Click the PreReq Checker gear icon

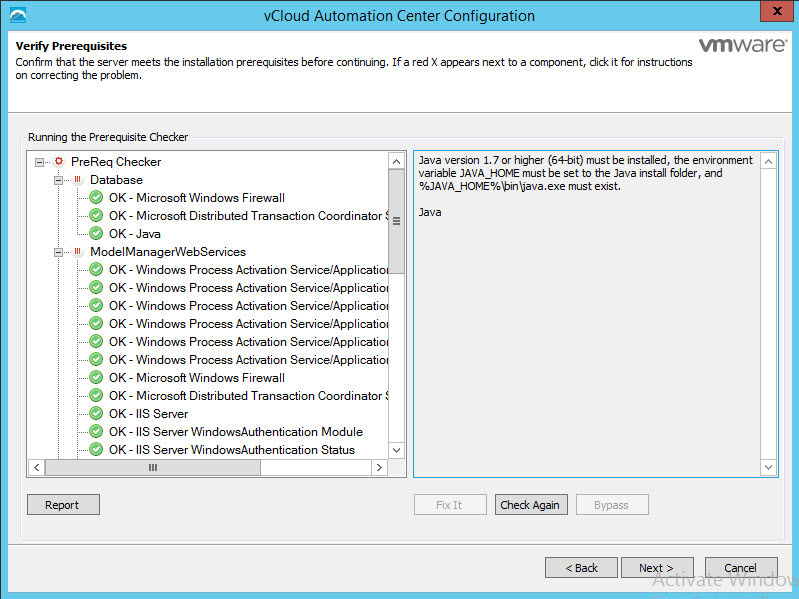[58, 162]
